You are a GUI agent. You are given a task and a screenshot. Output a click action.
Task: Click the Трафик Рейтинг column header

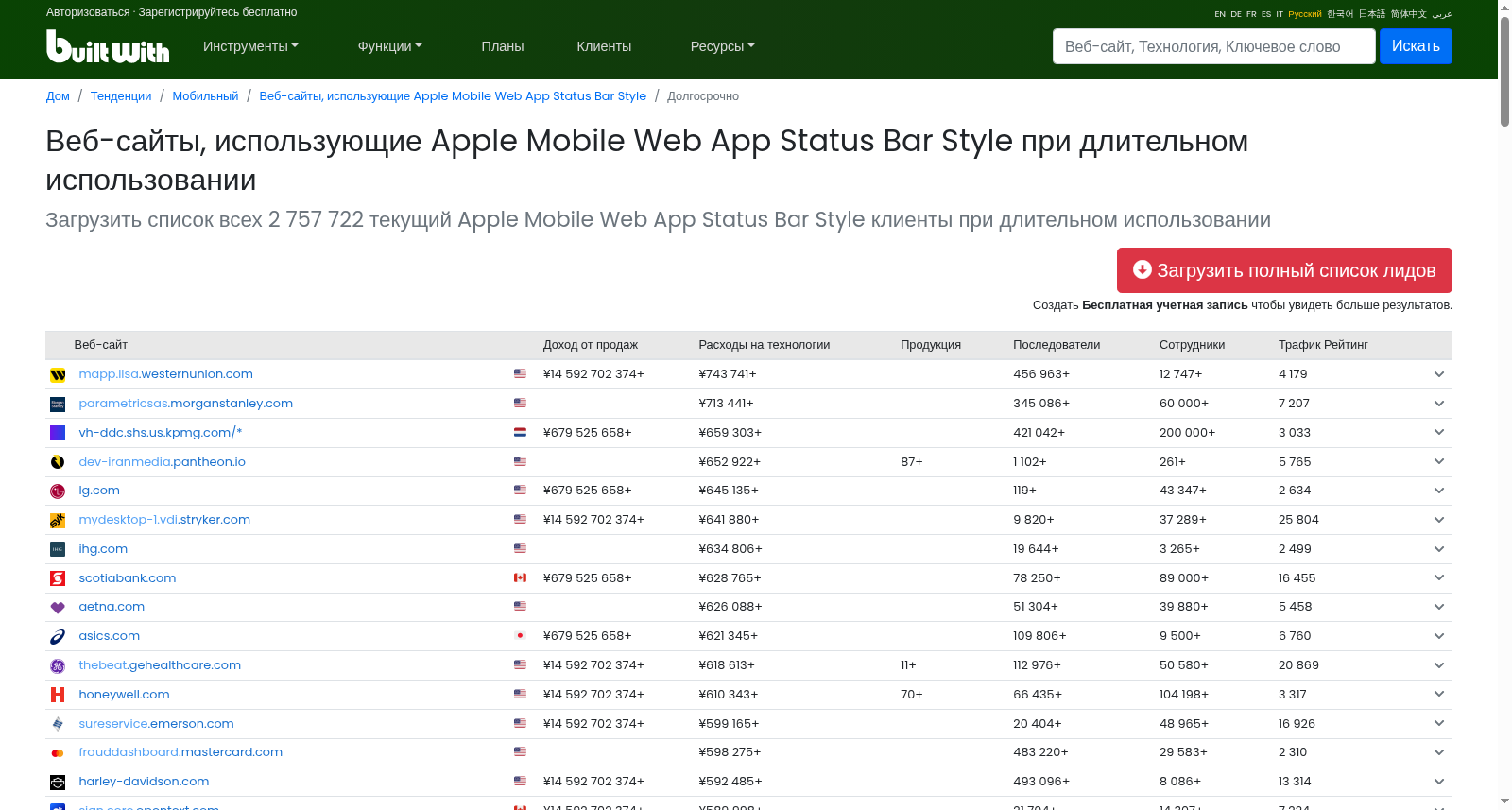tap(1323, 345)
